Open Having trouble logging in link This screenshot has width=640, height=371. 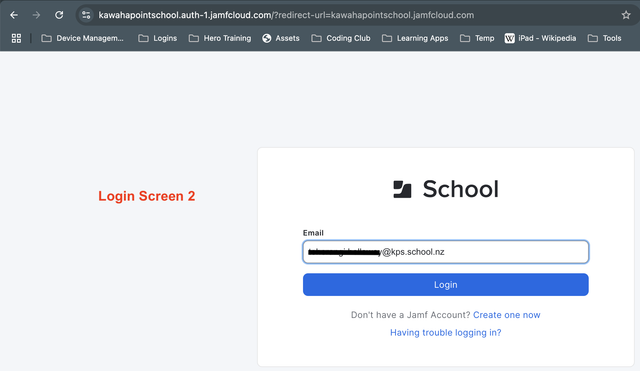click(x=446, y=333)
